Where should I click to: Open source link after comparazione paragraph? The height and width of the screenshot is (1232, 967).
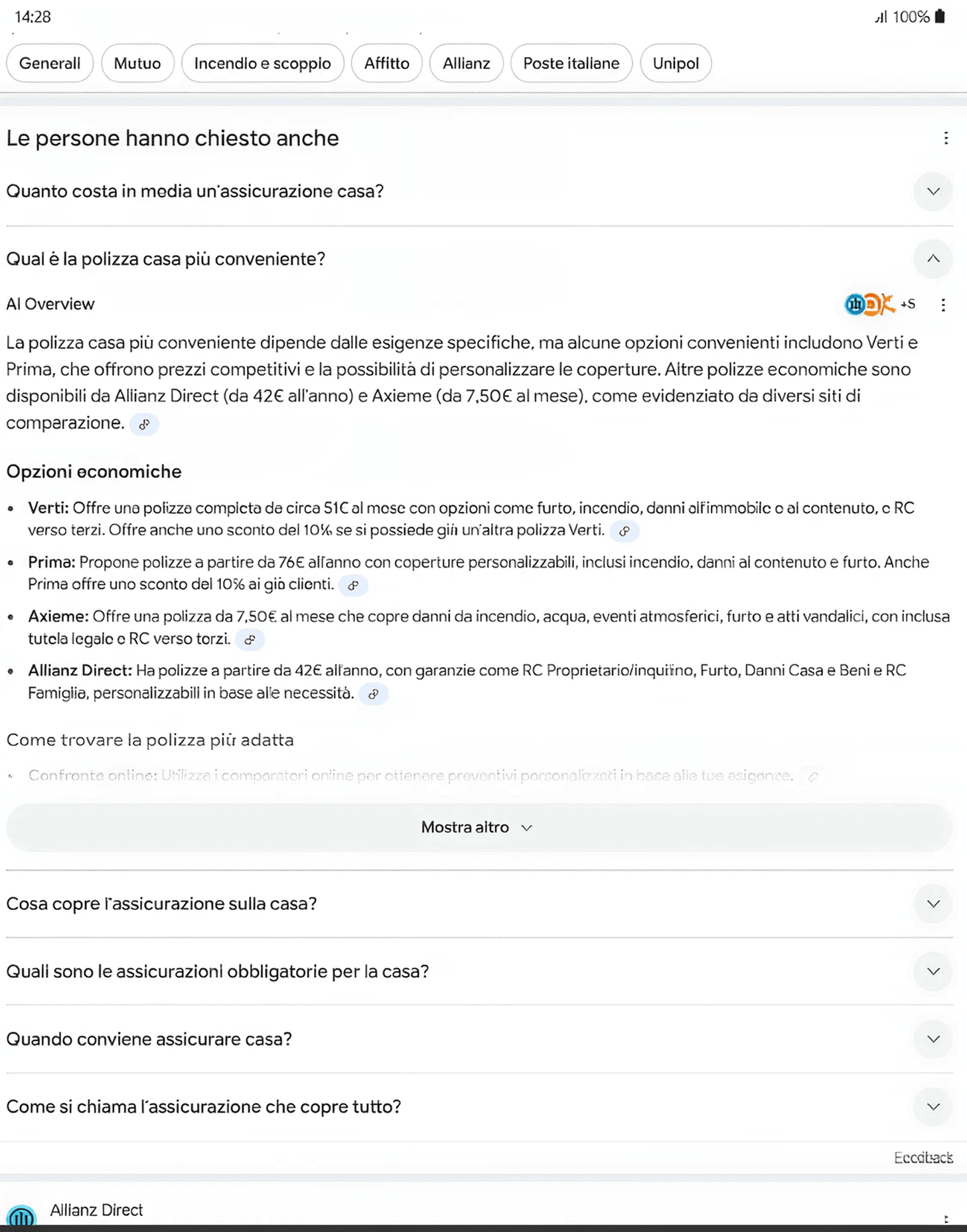click(x=144, y=424)
